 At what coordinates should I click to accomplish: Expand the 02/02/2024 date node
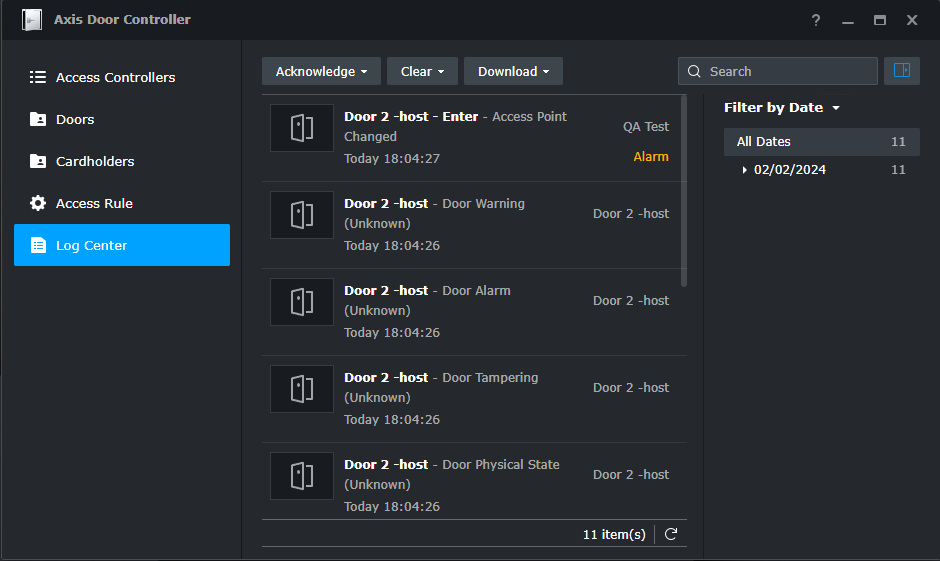pyautogui.click(x=744, y=170)
